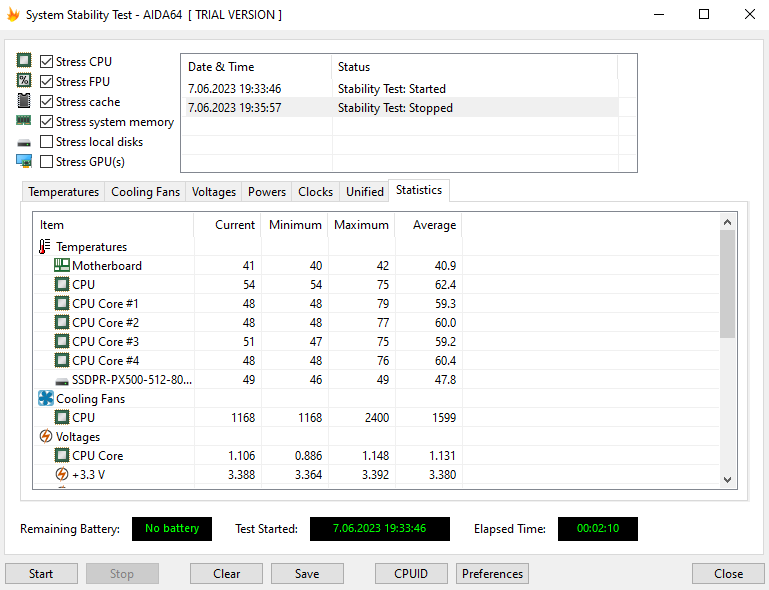The height and width of the screenshot is (590, 769).
Task: Click the disk drive icon beside Stress local disks
Action: tap(24, 143)
